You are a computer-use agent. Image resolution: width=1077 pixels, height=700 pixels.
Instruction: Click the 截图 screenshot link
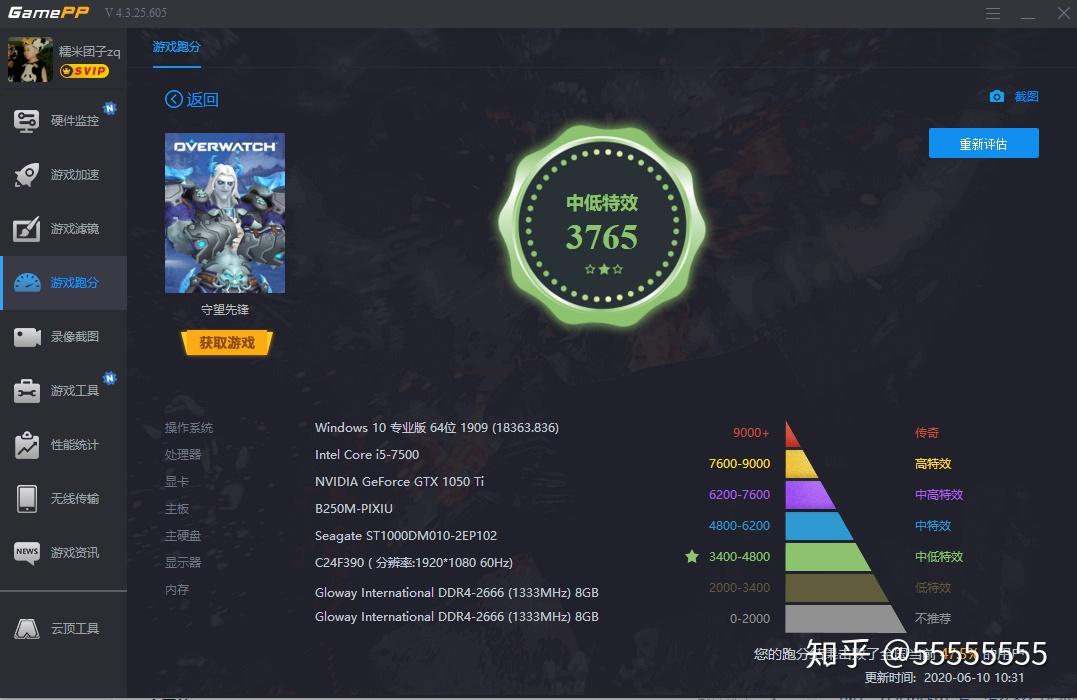[x=1026, y=96]
